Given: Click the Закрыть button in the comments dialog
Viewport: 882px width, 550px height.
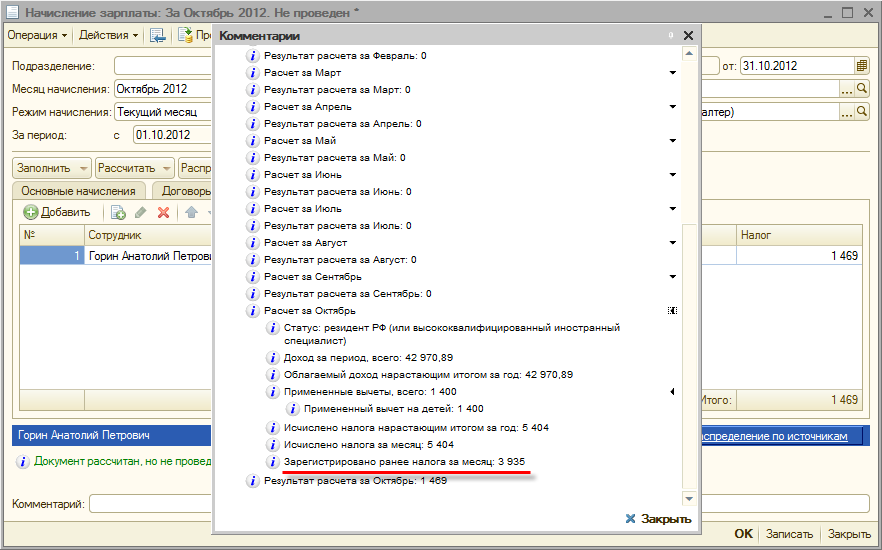Looking at the screenshot, I should pyautogui.click(x=659, y=519).
